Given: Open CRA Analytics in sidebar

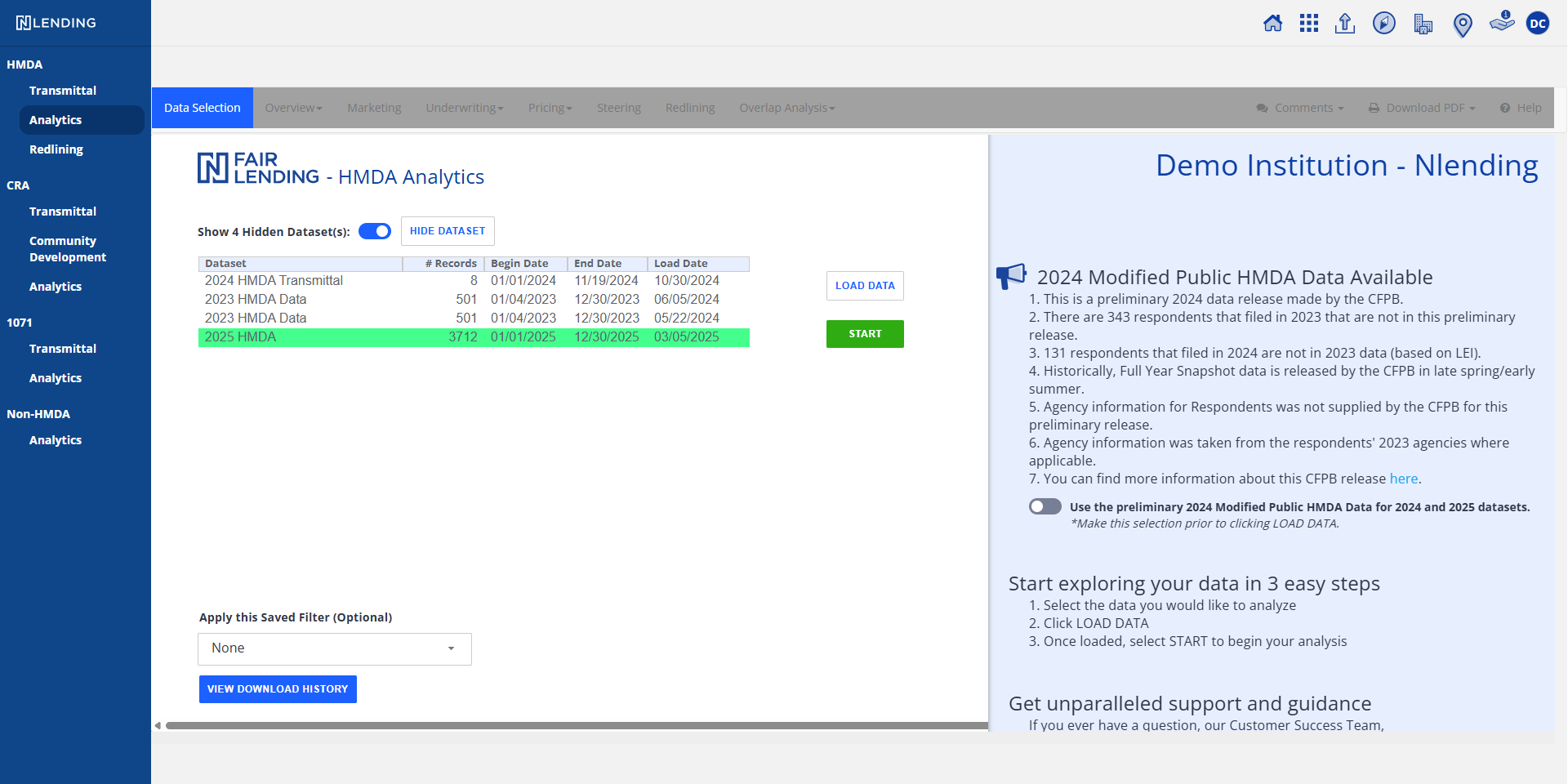Looking at the screenshot, I should [x=56, y=287].
